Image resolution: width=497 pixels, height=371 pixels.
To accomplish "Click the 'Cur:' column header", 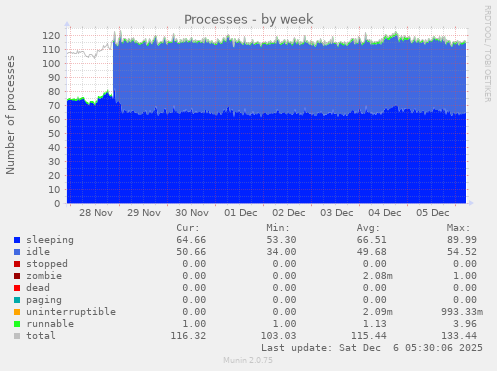I will (188, 228).
